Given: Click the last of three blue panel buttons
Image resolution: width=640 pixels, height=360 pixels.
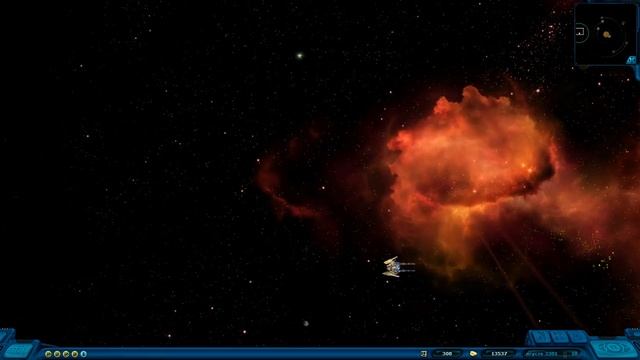Looking at the screenshot, I should click(578, 338).
